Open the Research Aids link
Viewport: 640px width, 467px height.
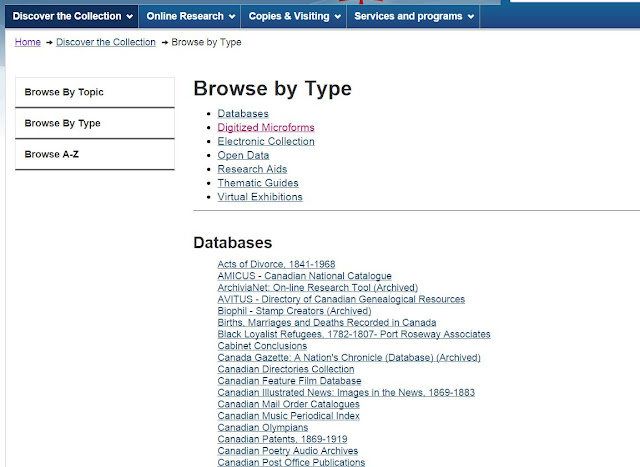(x=252, y=169)
